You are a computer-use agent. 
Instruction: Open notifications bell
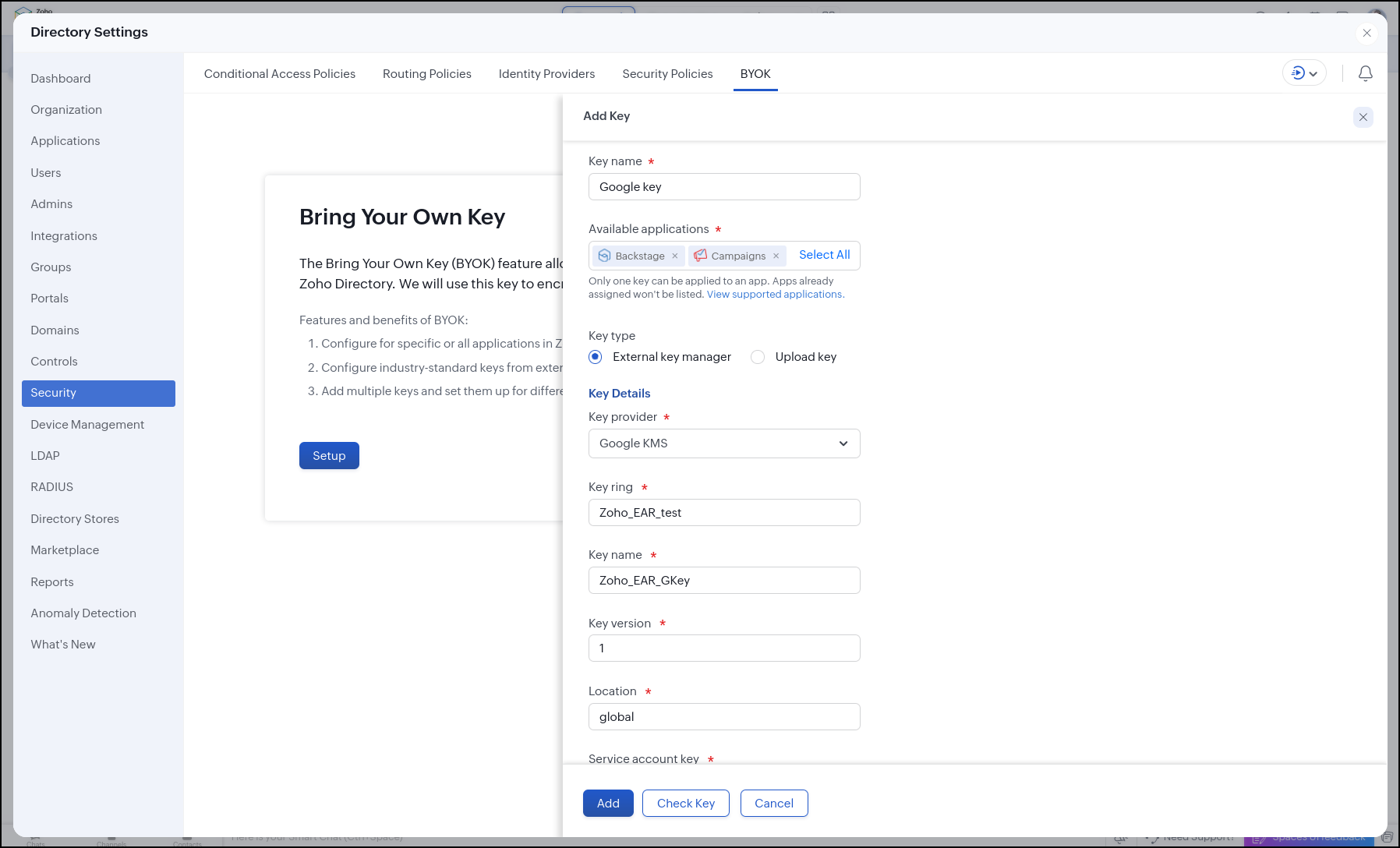tap(1366, 73)
